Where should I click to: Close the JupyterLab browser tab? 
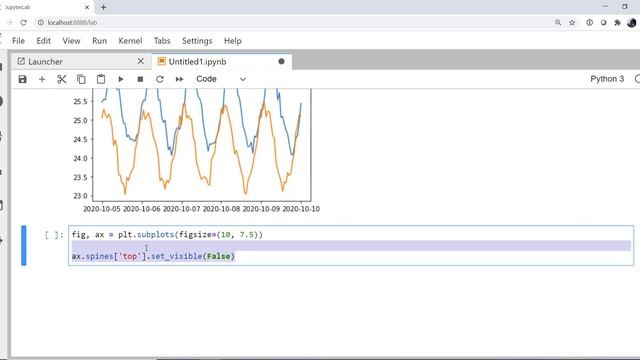tap(87, 7)
